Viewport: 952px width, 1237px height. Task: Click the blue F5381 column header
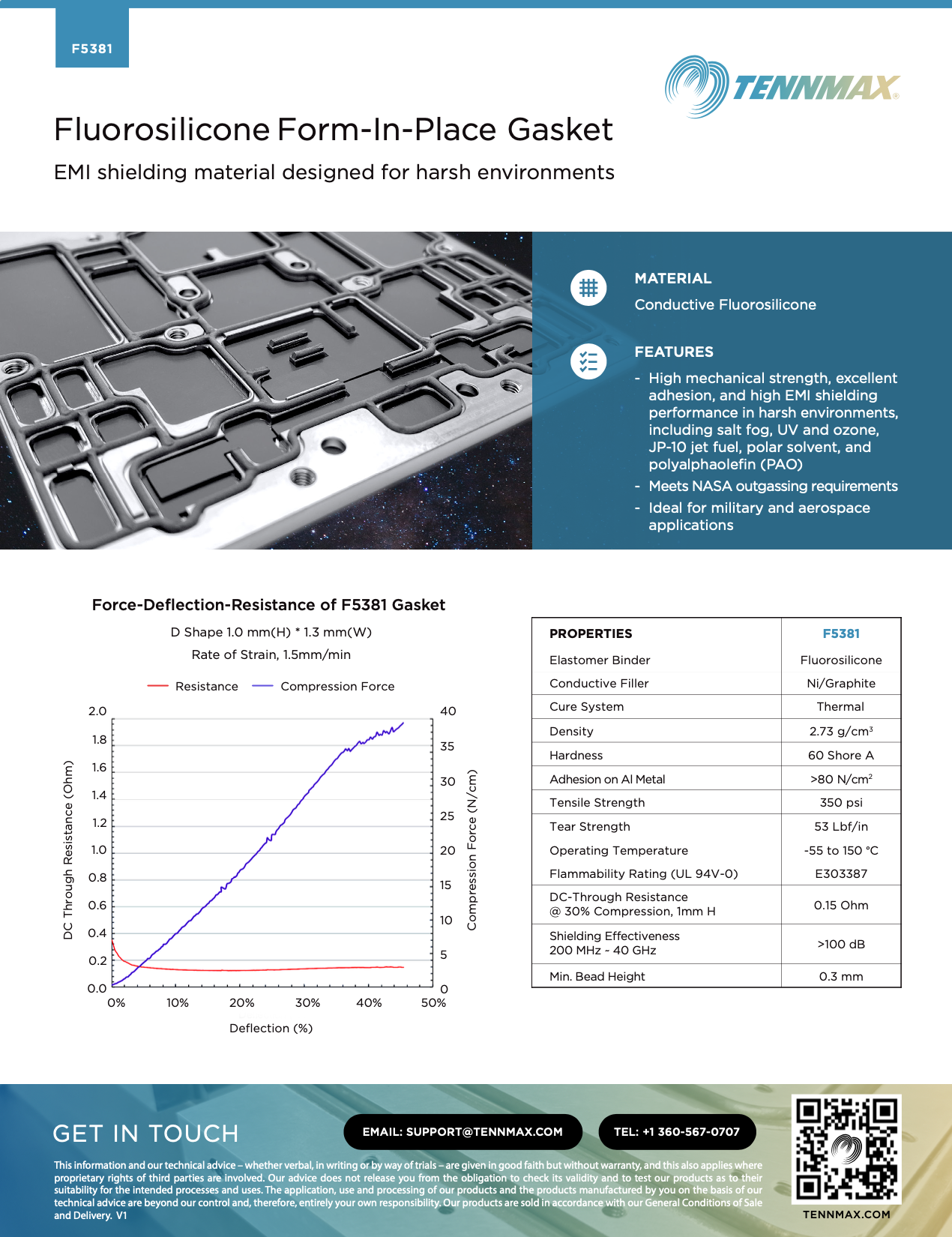tap(841, 633)
